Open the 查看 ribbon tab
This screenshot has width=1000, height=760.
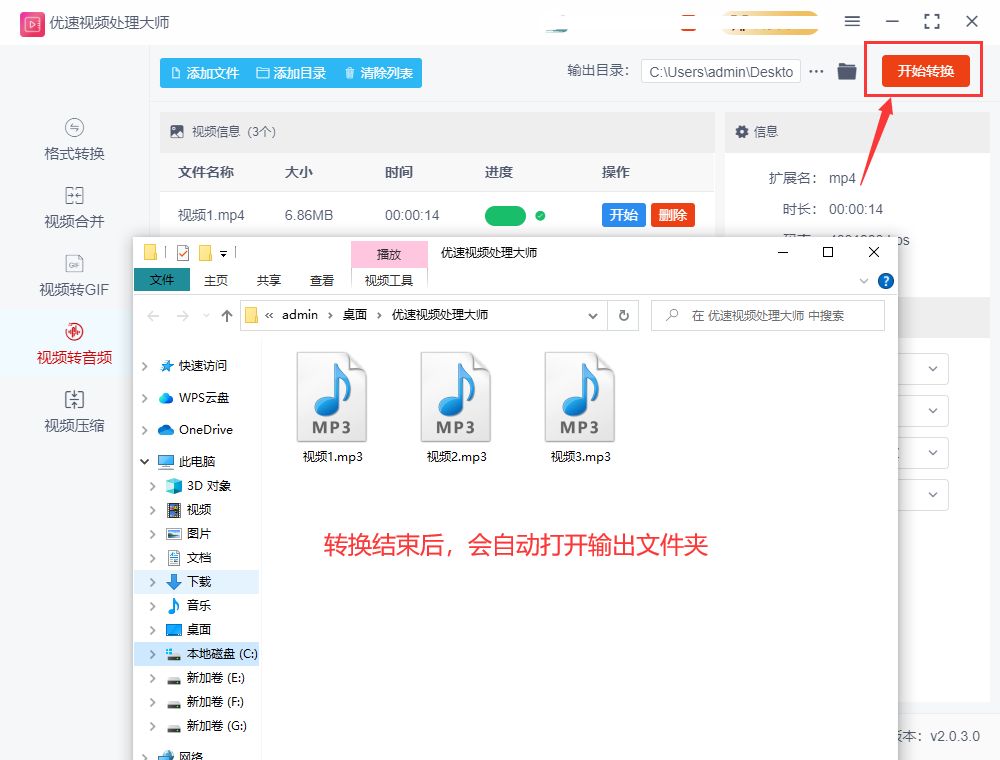[321, 281]
